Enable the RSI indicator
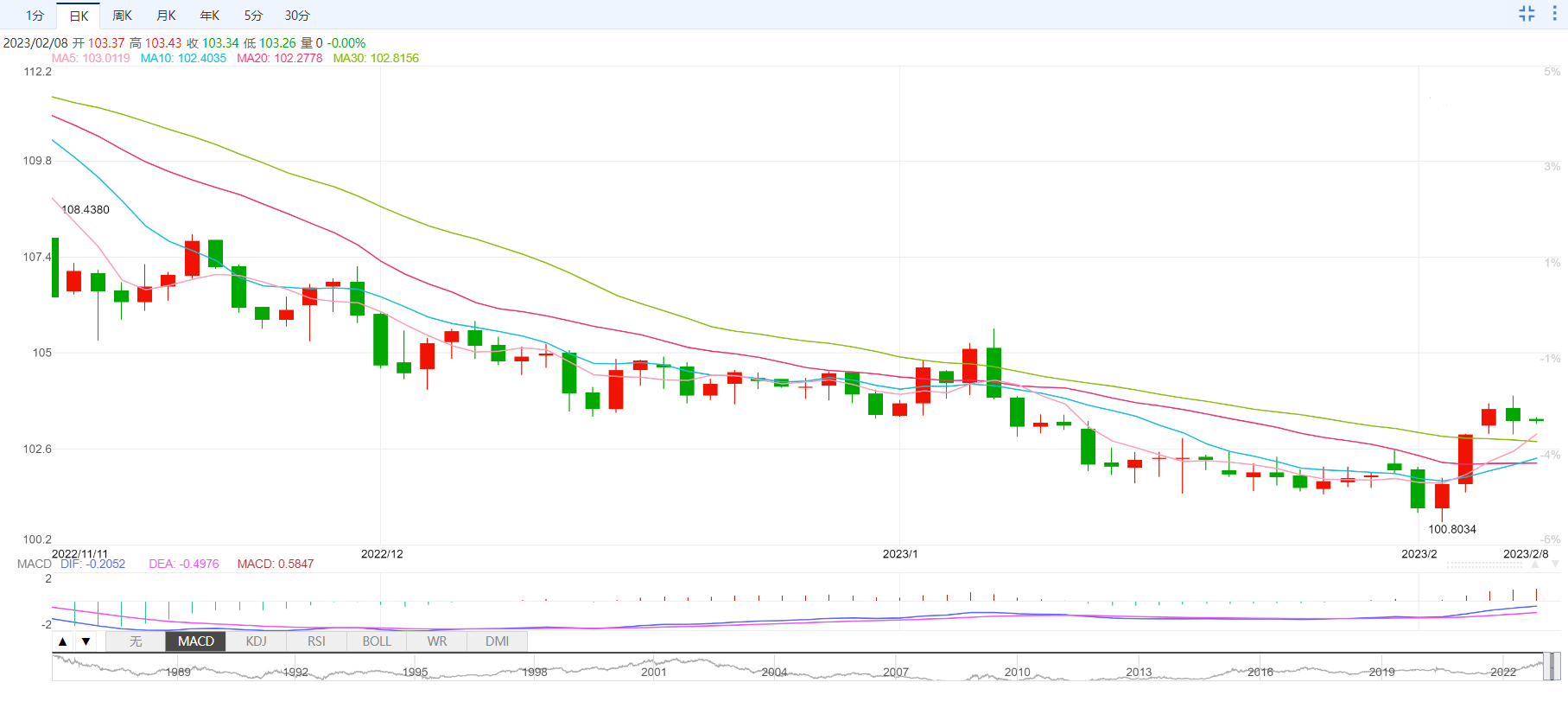The height and width of the screenshot is (708, 1568). tap(316, 641)
